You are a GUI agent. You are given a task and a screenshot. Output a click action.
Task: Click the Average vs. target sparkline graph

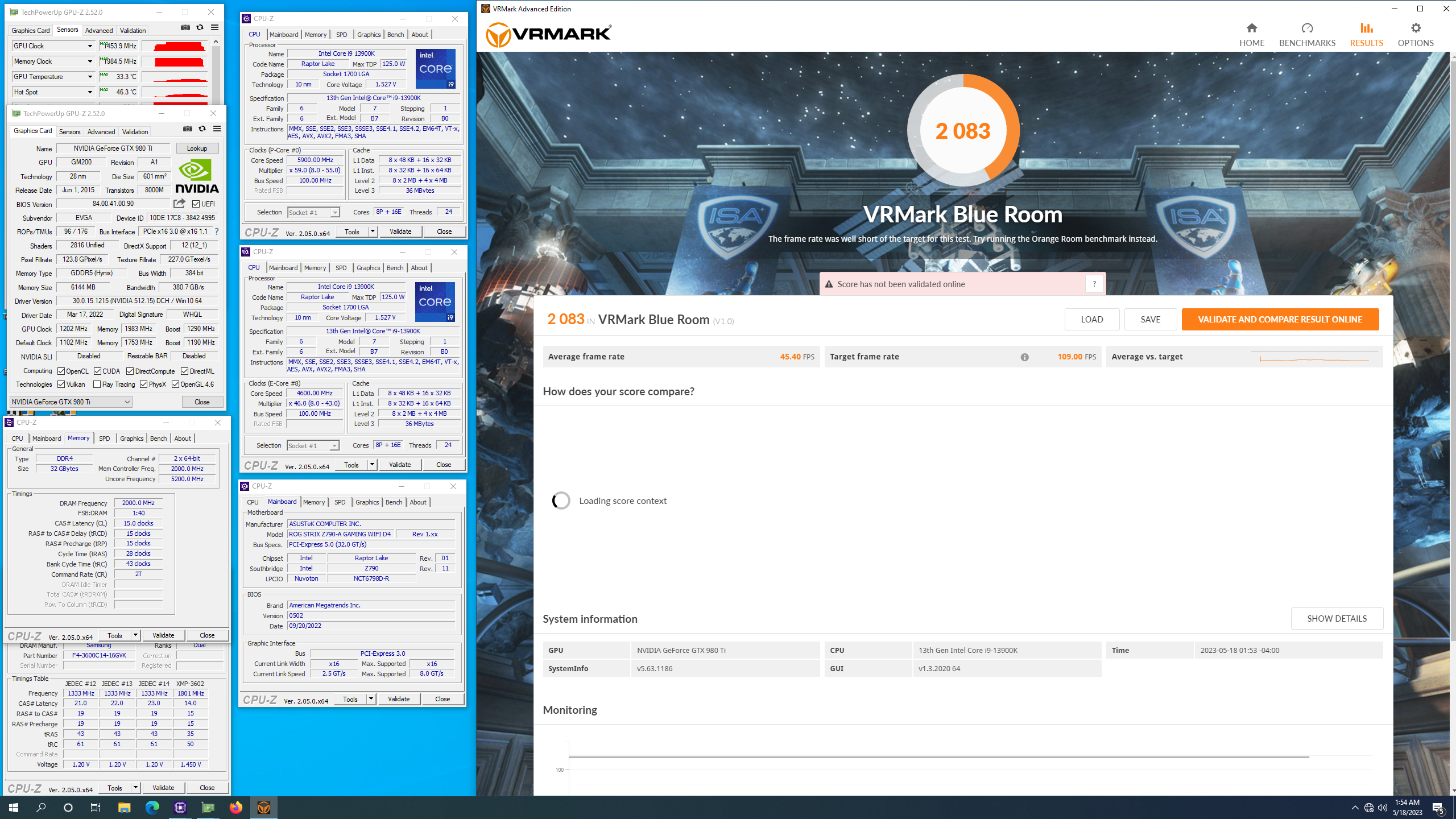(1314, 357)
